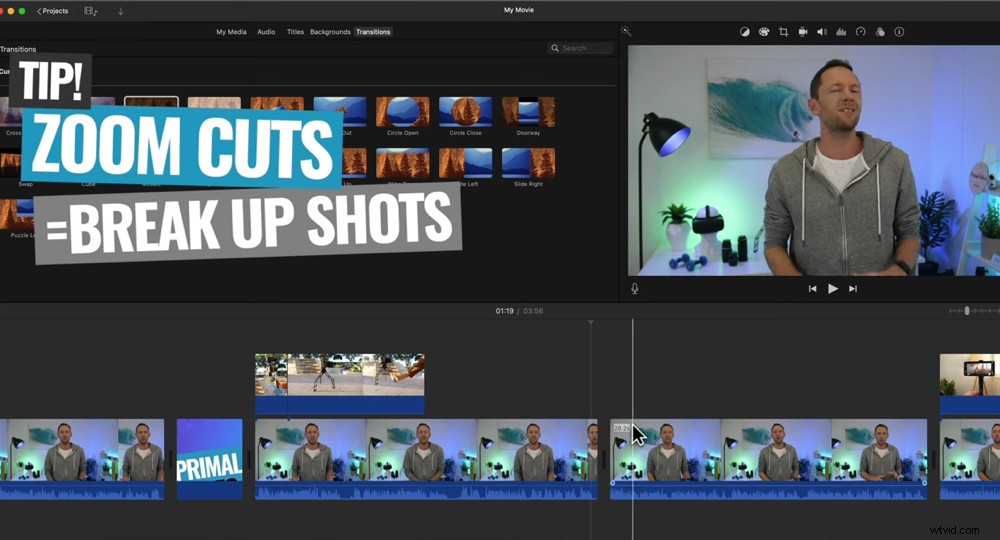1000x540 pixels.
Task: Open the Volume speaker tool
Action: point(822,32)
